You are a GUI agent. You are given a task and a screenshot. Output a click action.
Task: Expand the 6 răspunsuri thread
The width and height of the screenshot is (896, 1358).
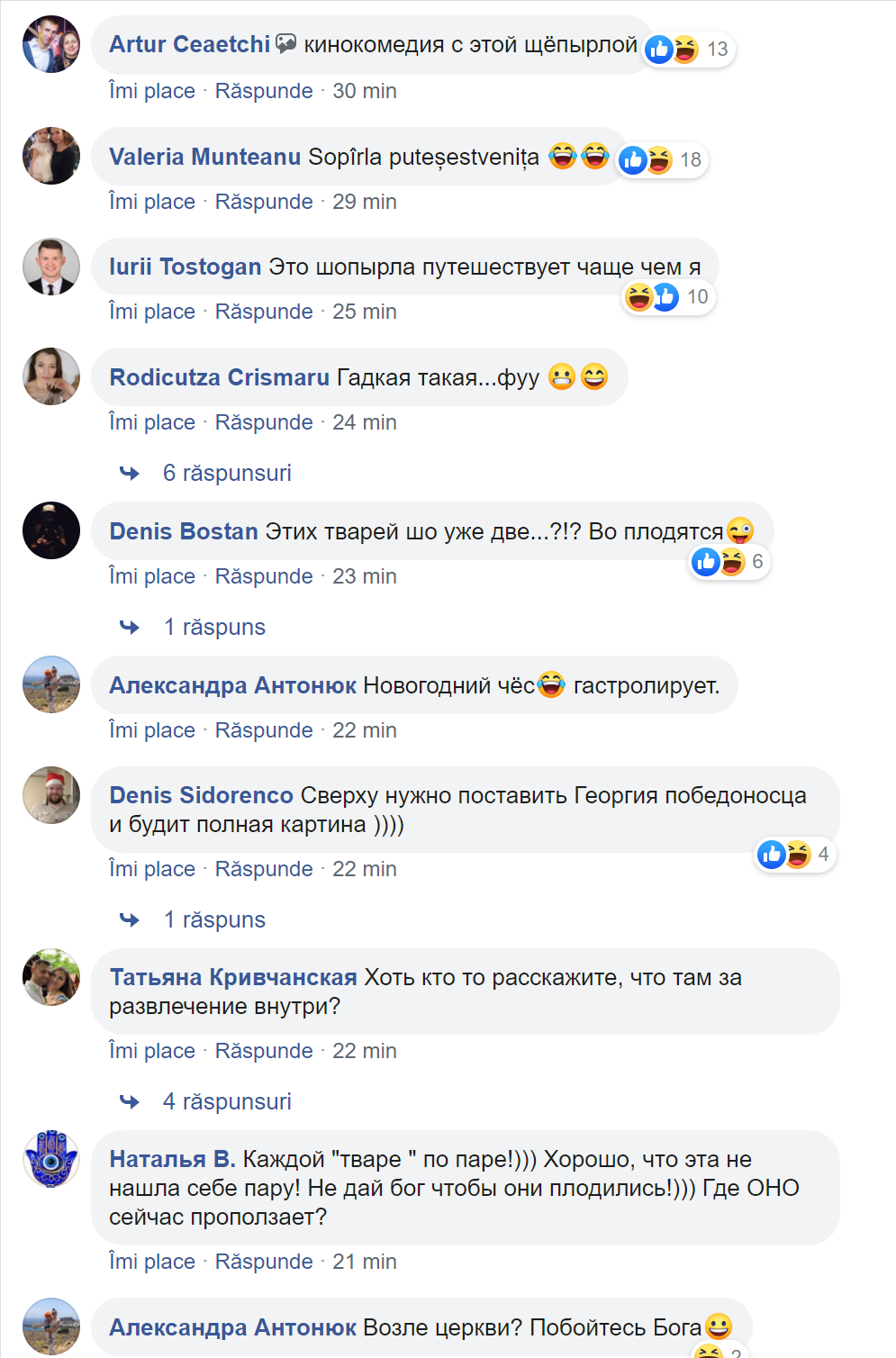pos(227,473)
